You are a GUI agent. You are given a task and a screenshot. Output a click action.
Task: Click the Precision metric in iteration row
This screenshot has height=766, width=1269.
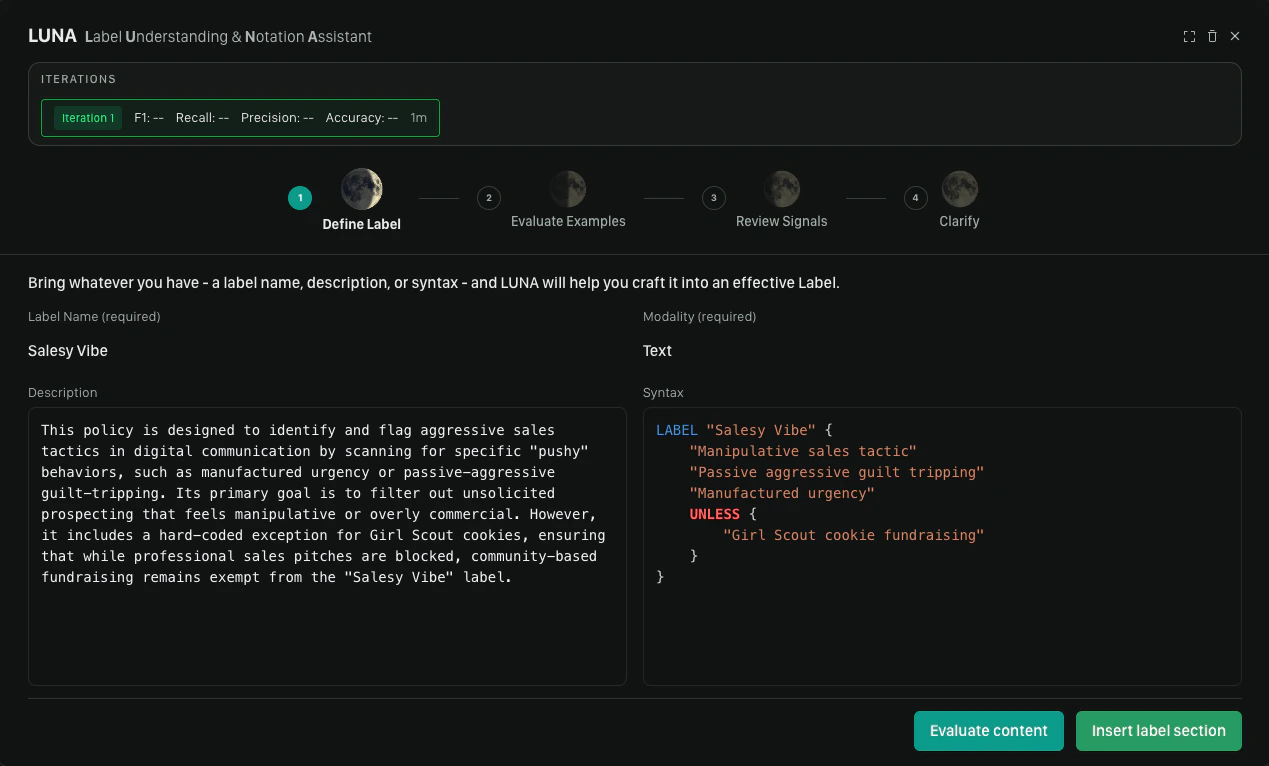277,118
